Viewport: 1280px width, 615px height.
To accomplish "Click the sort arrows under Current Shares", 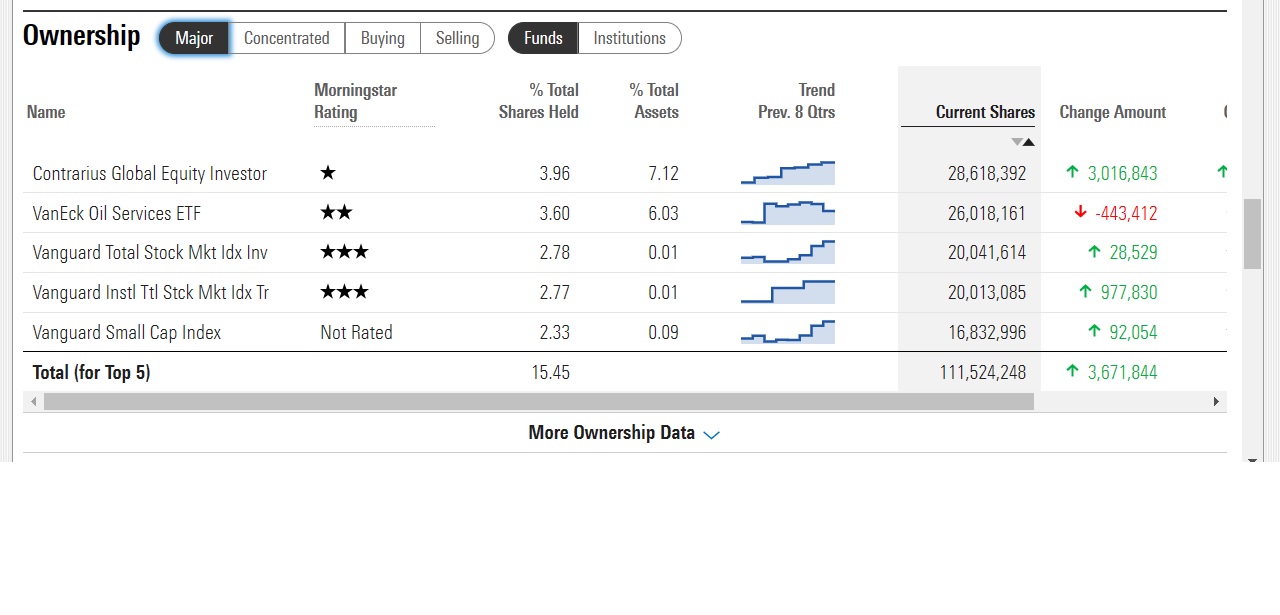I will (x=1022, y=142).
